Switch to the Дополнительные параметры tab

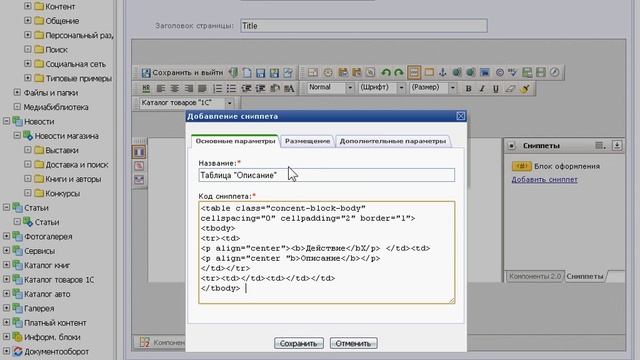point(393,141)
